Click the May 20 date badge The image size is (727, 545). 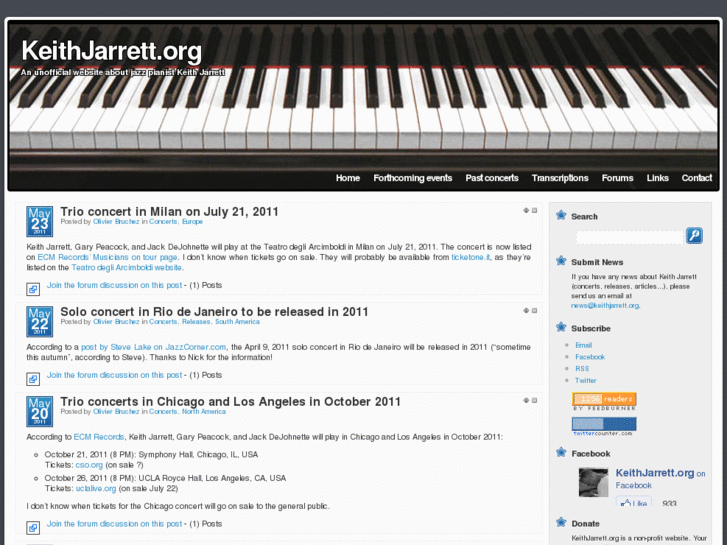pos(39,411)
